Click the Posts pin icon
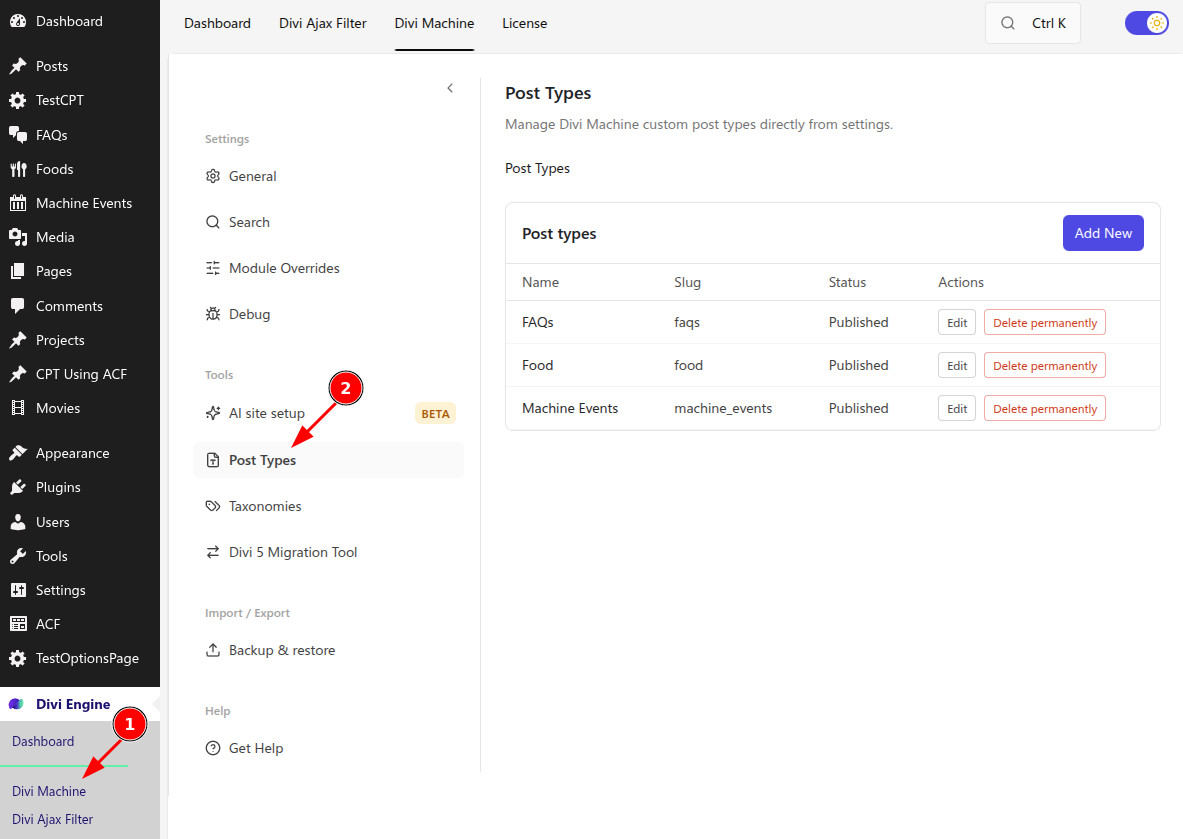 [17, 66]
